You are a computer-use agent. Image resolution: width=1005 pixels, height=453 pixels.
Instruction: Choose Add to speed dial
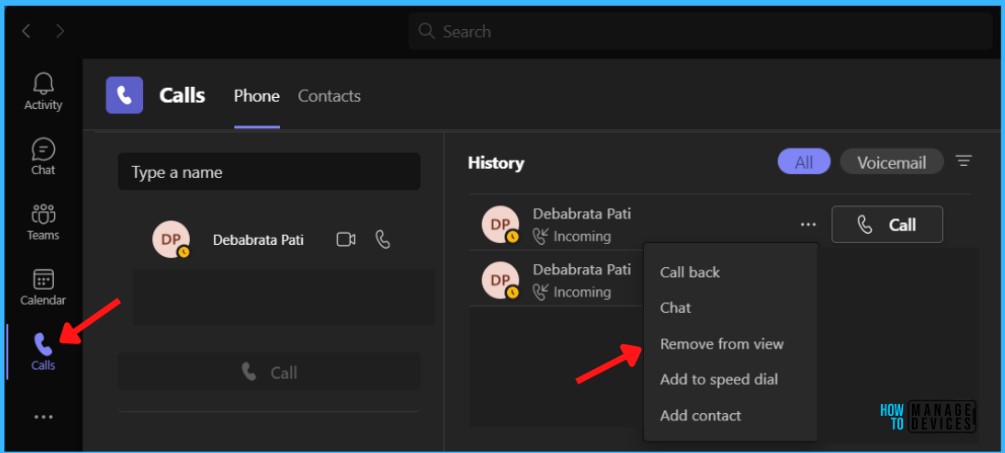[718, 379]
